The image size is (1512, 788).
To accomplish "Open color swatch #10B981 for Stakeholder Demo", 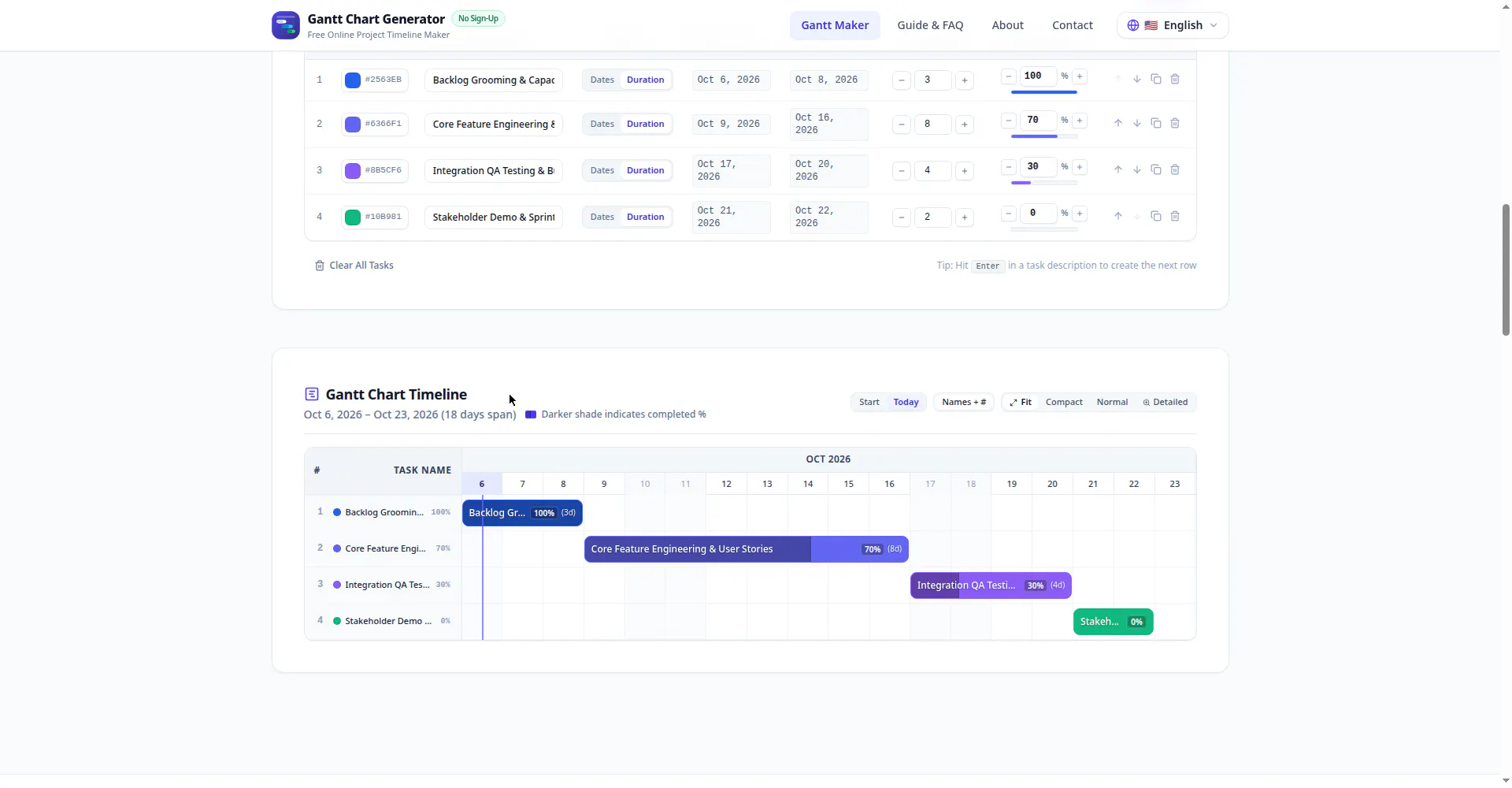I will (x=353, y=217).
